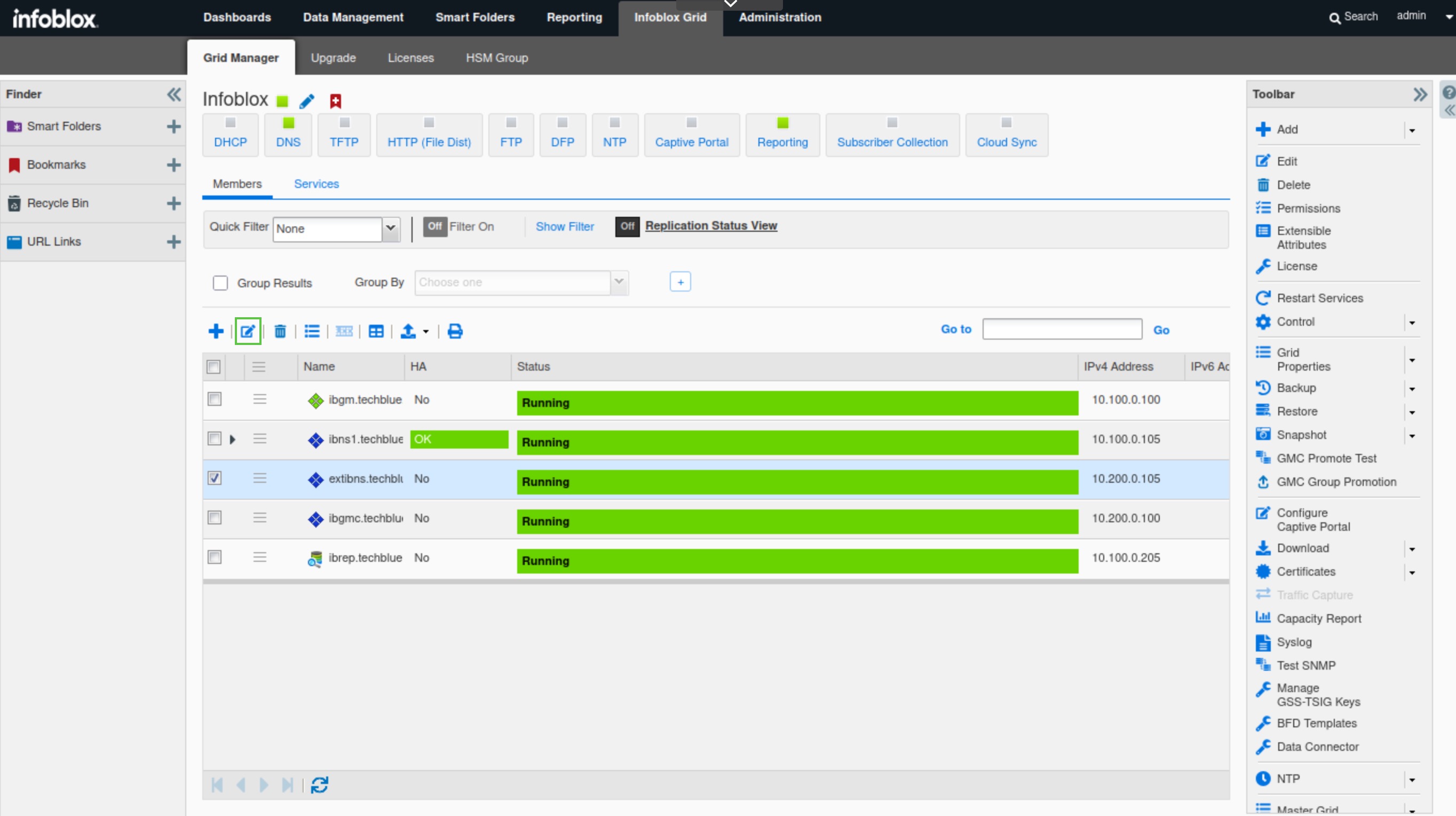Click the plus icon to add a member
The width and height of the screenshot is (1456, 816).
(x=215, y=332)
